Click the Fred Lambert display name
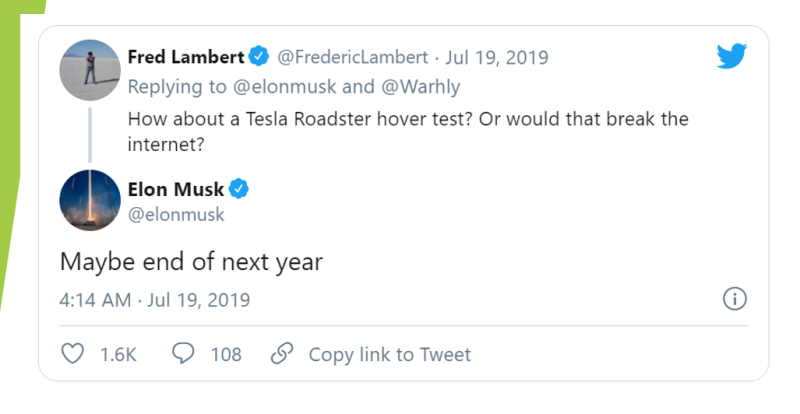 tap(186, 57)
